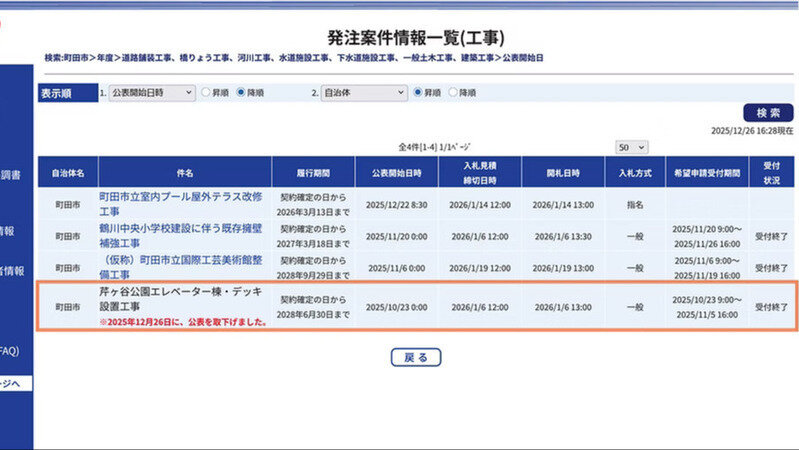
Task: Click the white ジへ sidebar link at bottom
Action: tap(12, 383)
